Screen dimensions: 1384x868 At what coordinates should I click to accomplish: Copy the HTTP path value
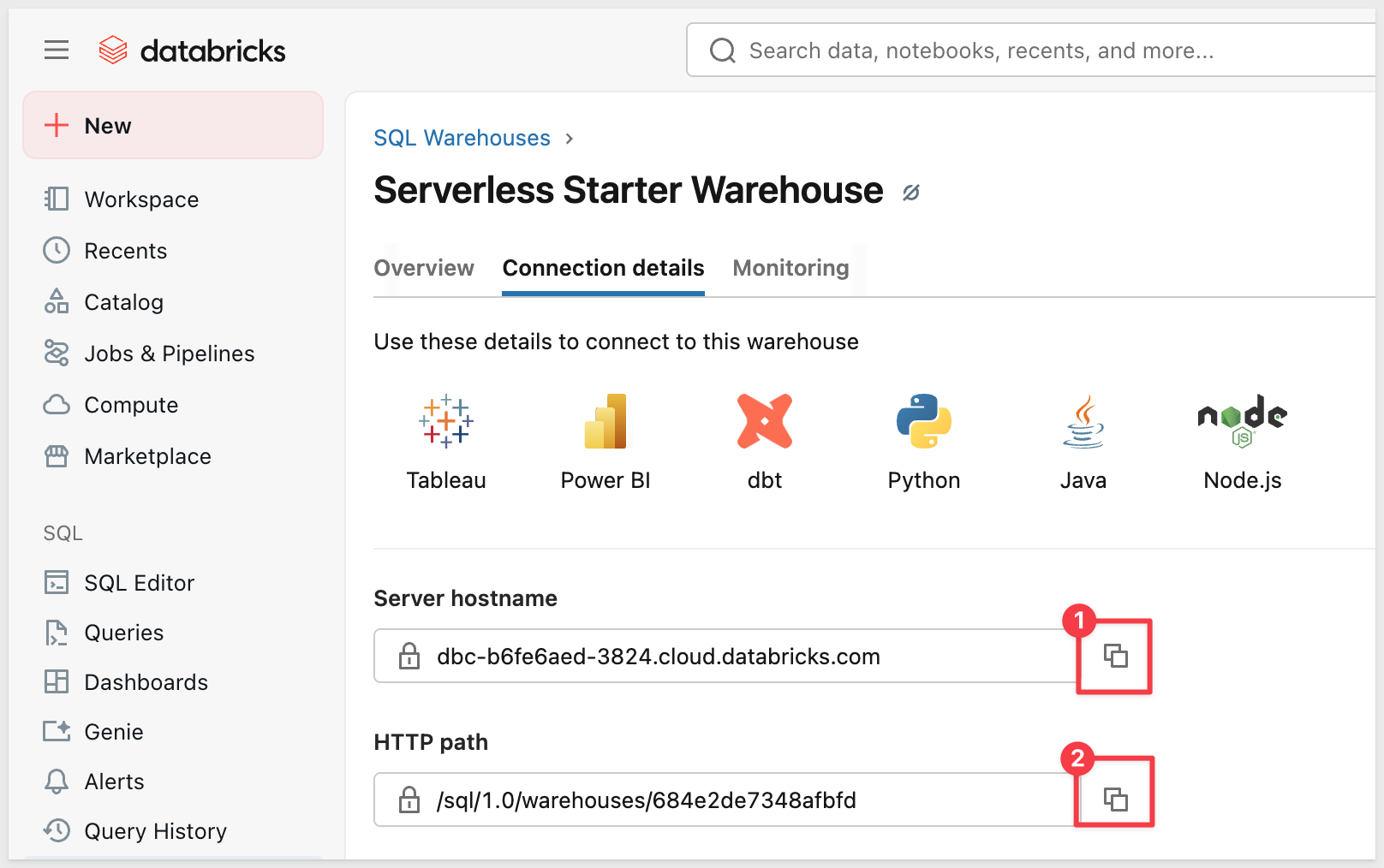click(x=1114, y=800)
